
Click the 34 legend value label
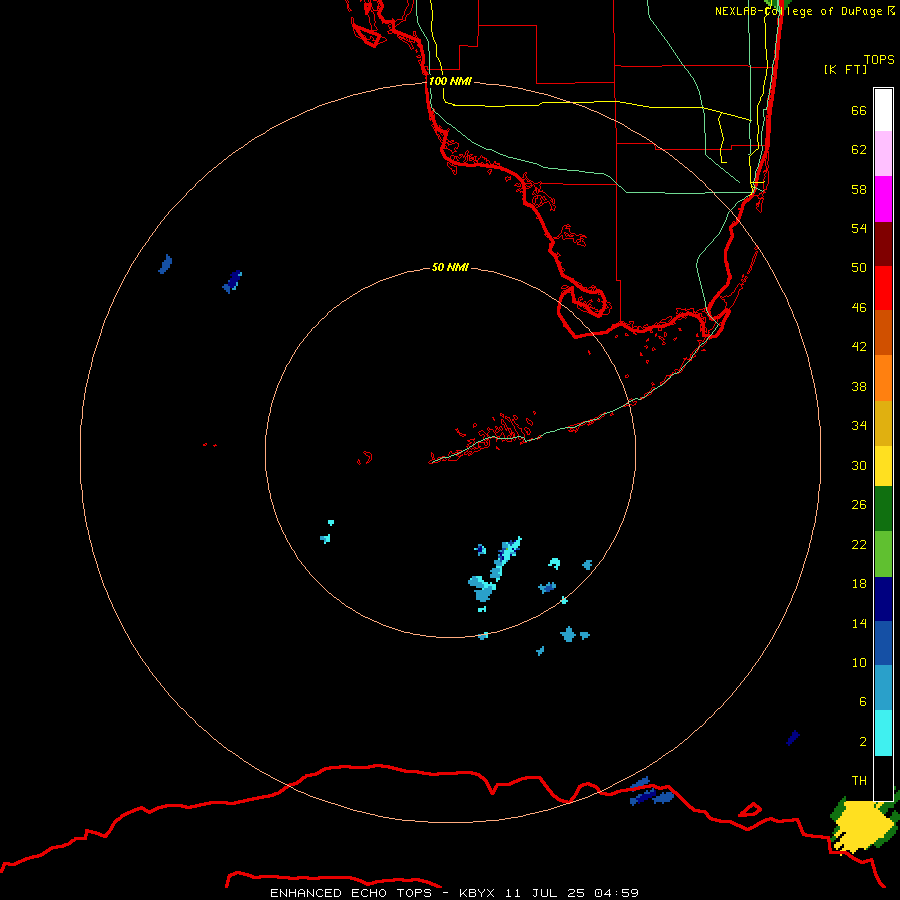[859, 426]
